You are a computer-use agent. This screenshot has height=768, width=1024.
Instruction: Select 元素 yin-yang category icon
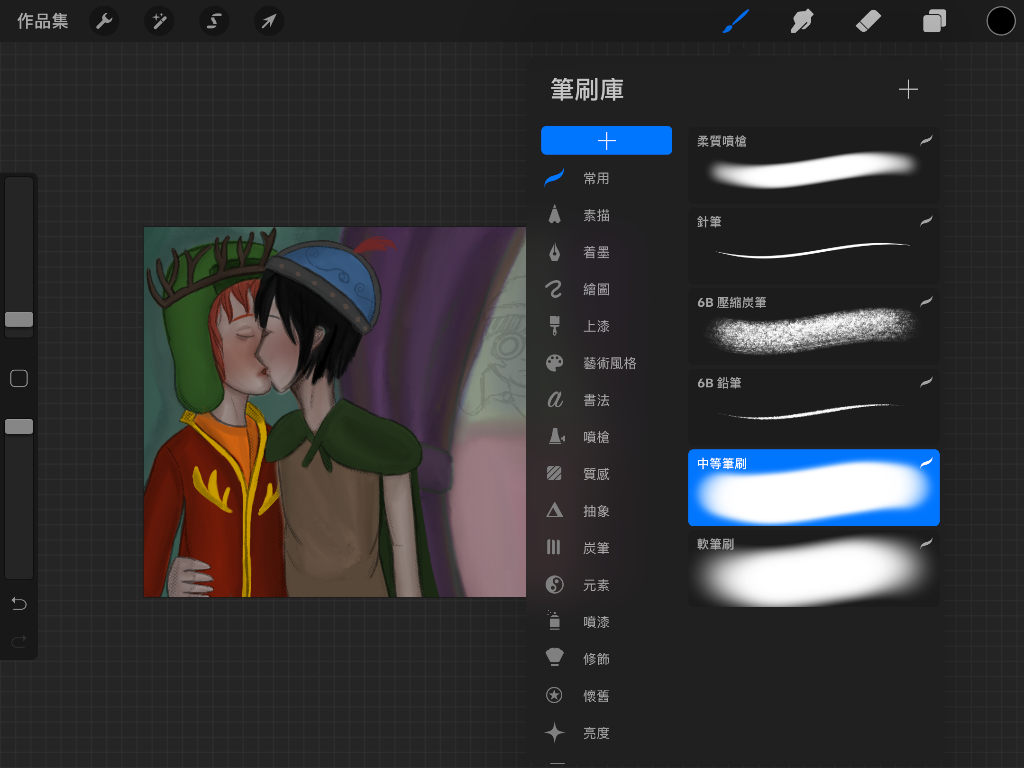(x=554, y=584)
